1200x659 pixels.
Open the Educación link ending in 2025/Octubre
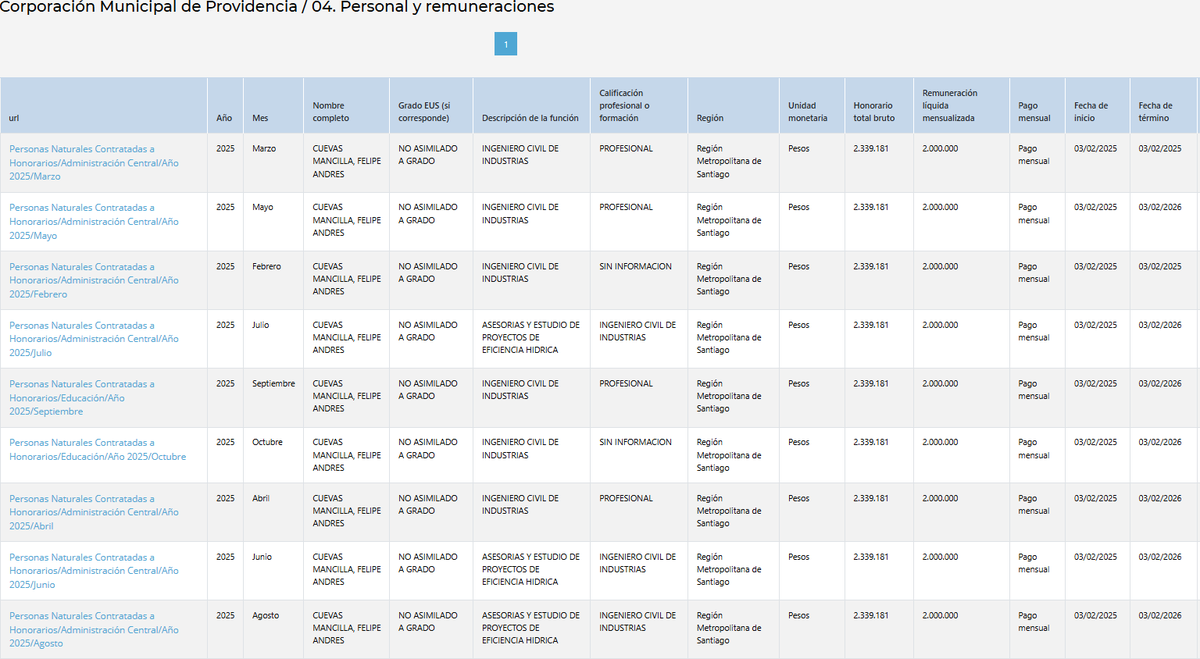click(x=98, y=450)
